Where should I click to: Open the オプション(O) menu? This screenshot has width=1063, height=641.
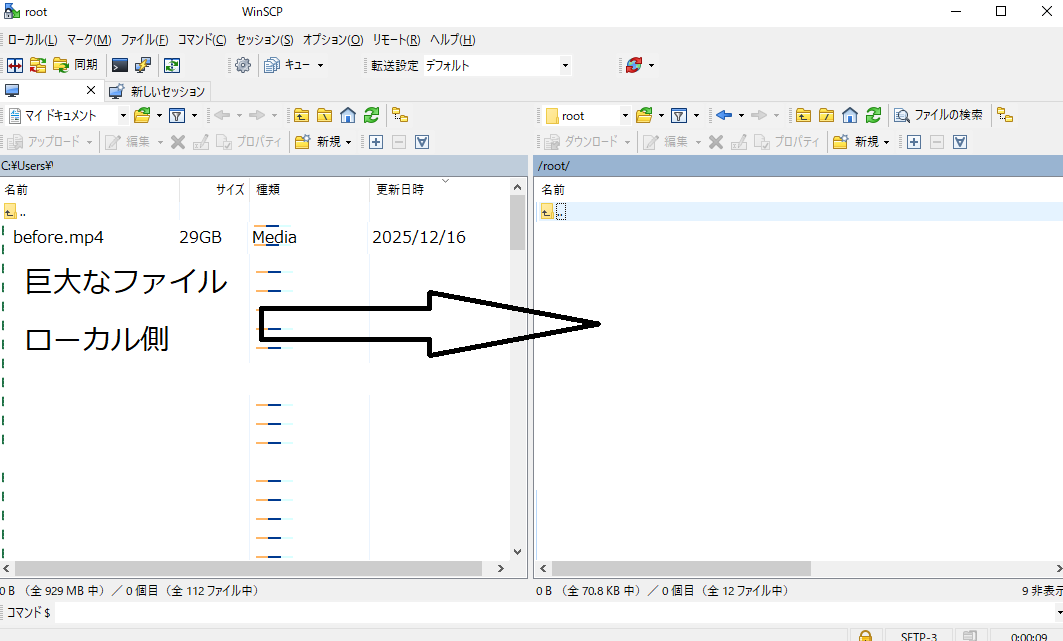(x=333, y=40)
